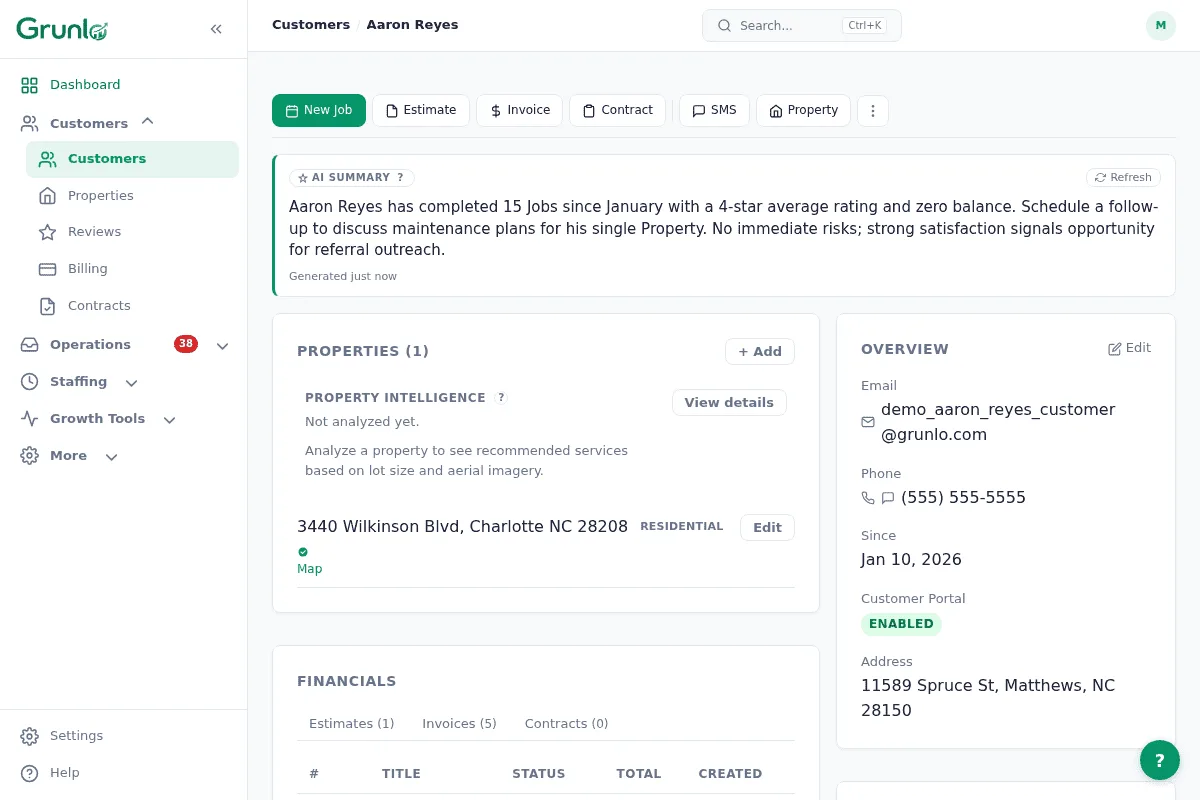This screenshot has height=800, width=1200.
Task: Click address 11589 Spruce St text
Action: pos(988,698)
